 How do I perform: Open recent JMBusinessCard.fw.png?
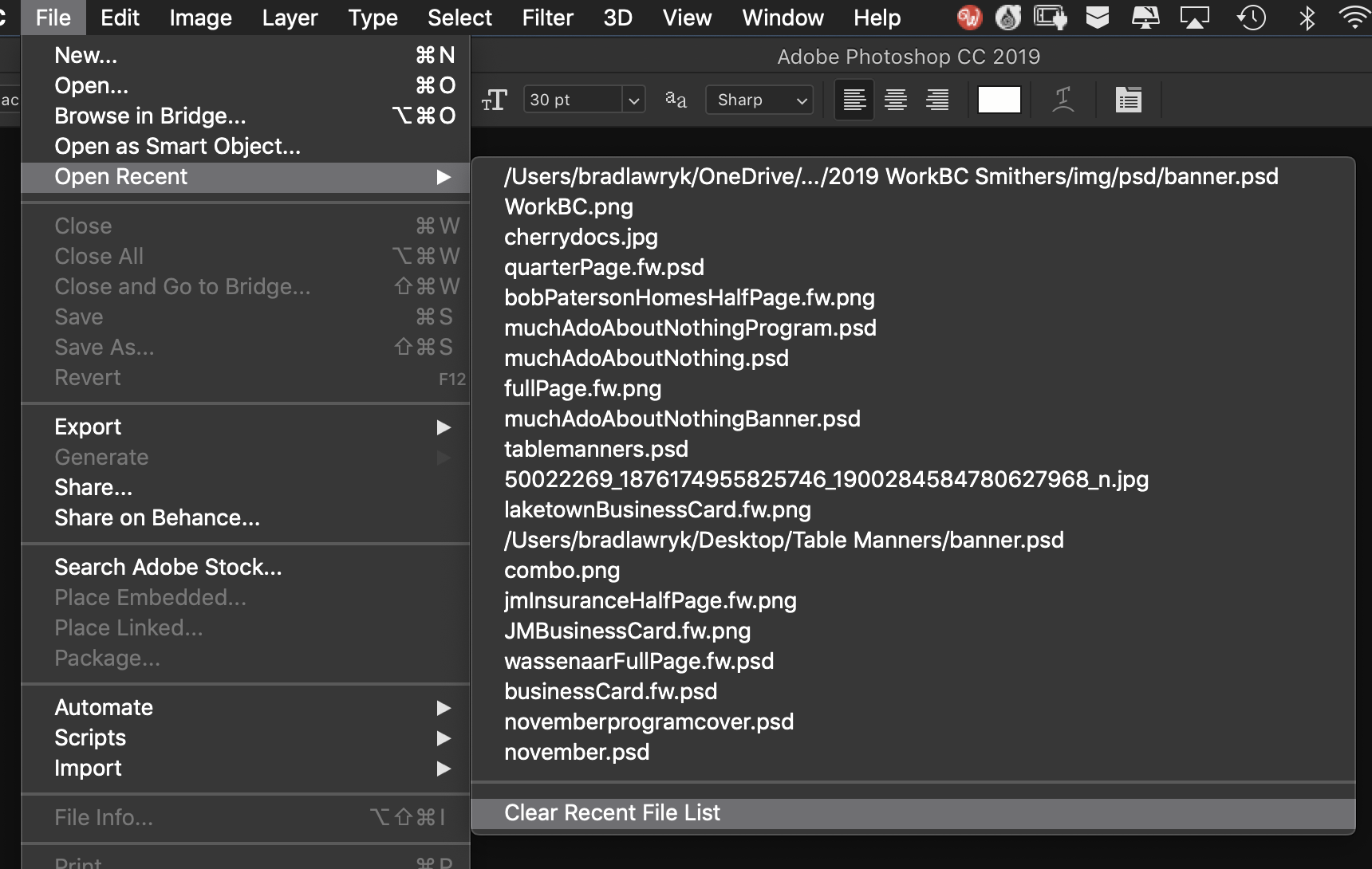[913, 631]
